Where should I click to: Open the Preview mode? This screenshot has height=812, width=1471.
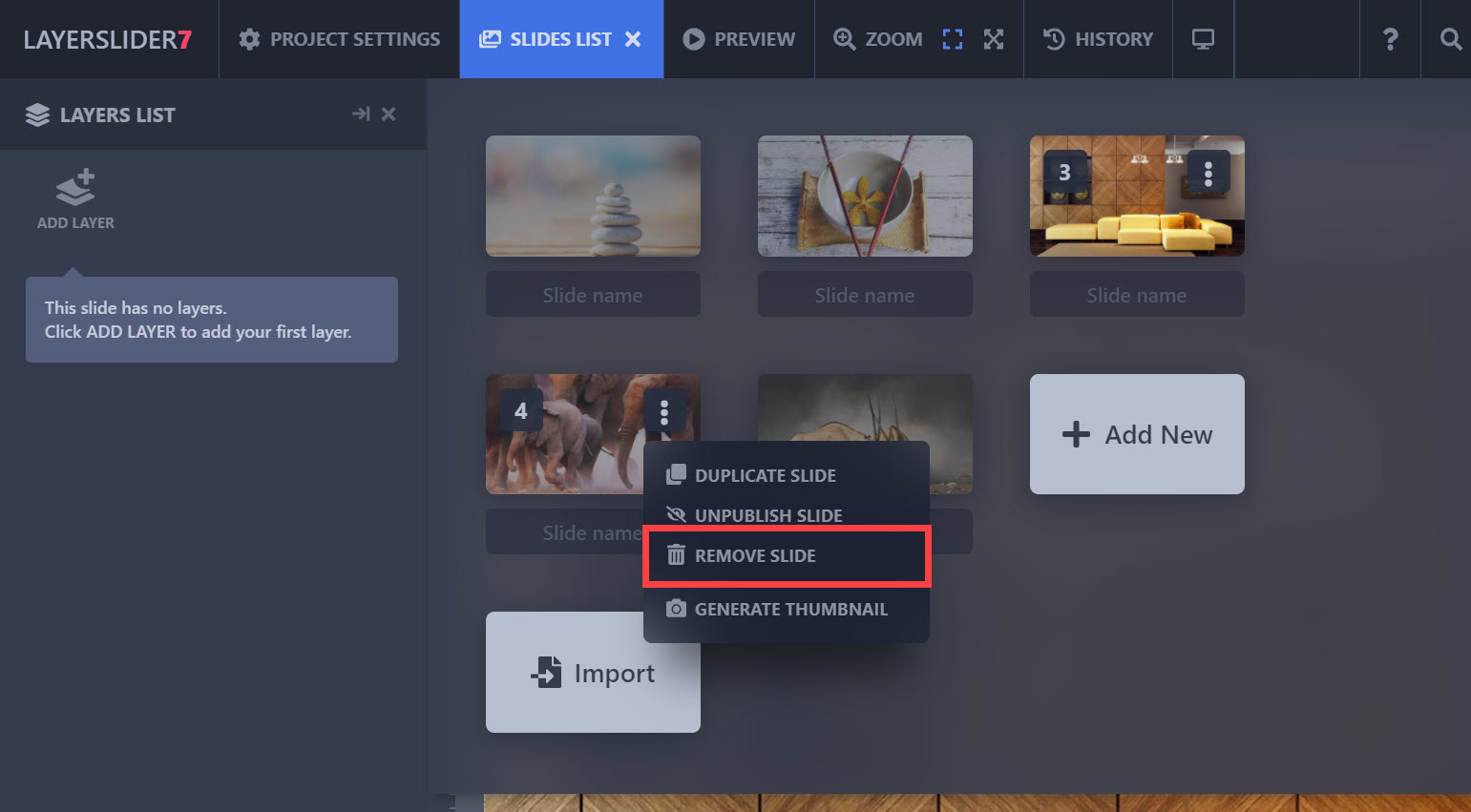click(x=739, y=39)
